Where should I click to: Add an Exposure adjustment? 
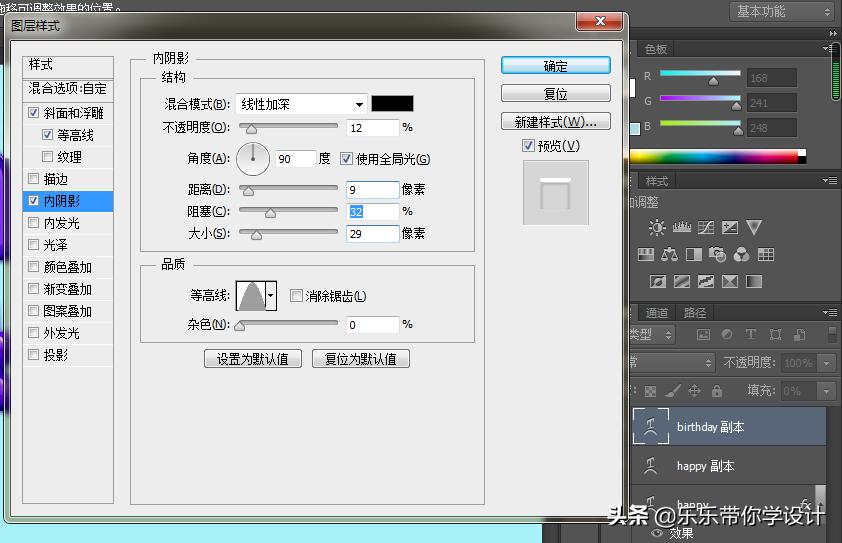click(x=730, y=228)
